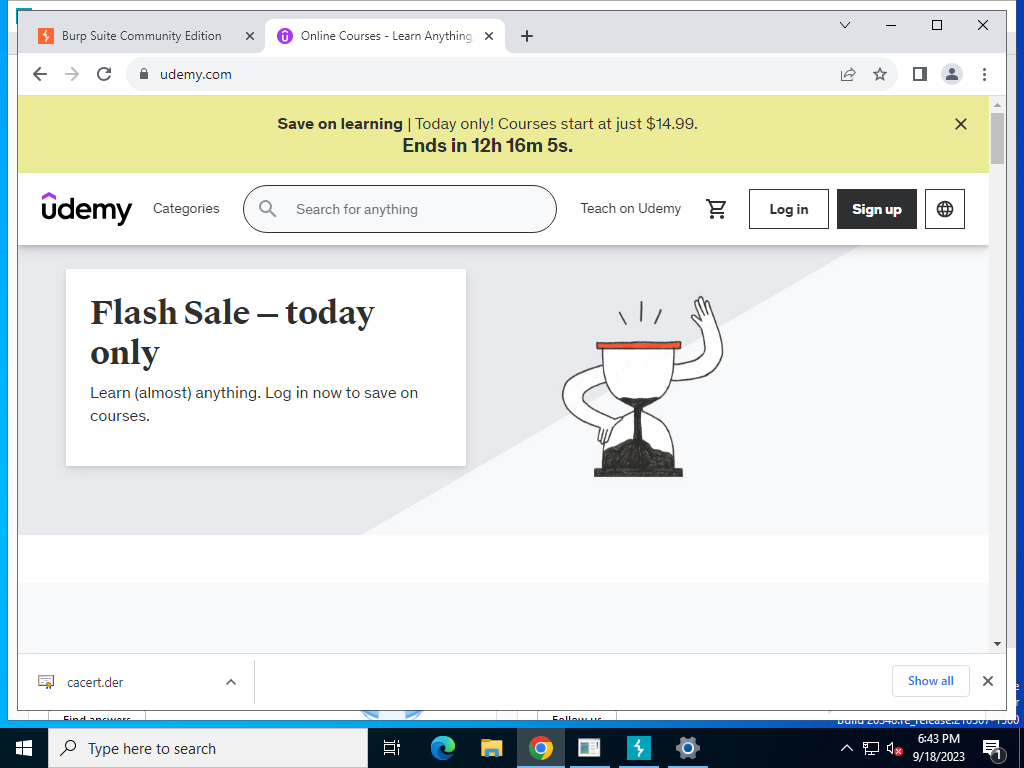Expand cacert.der download options chevron
The height and width of the screenshot is (768, 1024).
[231, 682]
